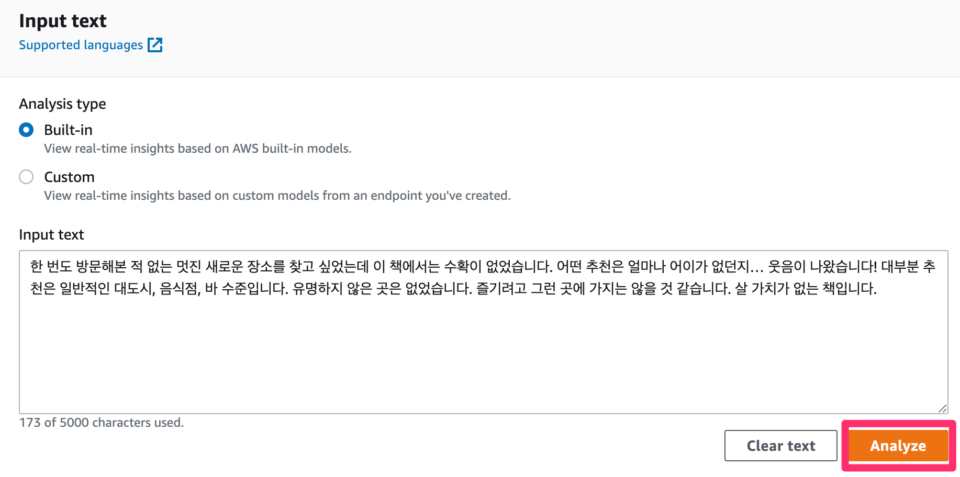Click the Input text page heading
The width and height of the screenshot is (960, 477).
(x=63, y=21)
